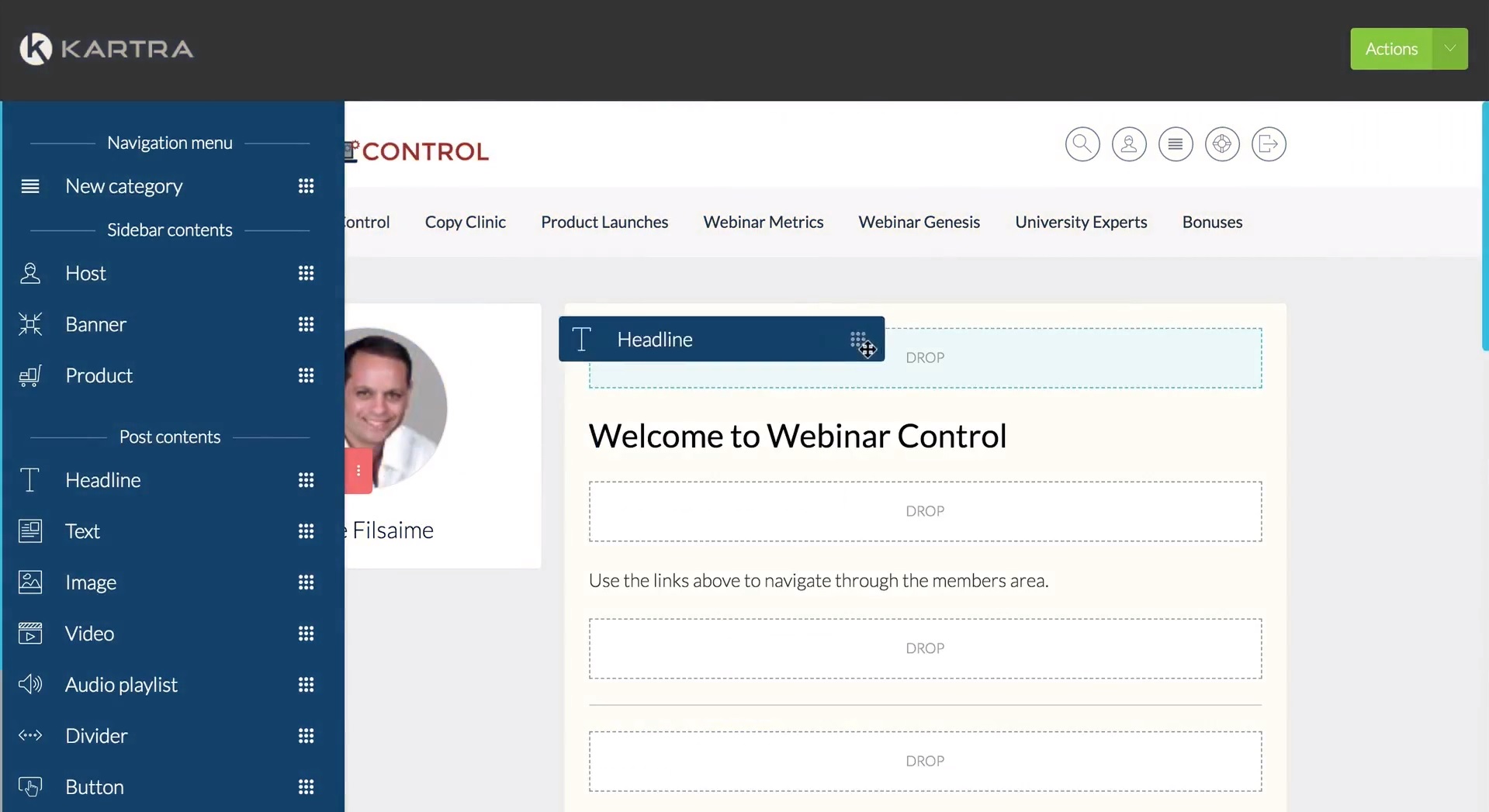Click the red options handle on host card
This screenshot has height=812, width=1489.
point(358,471)
